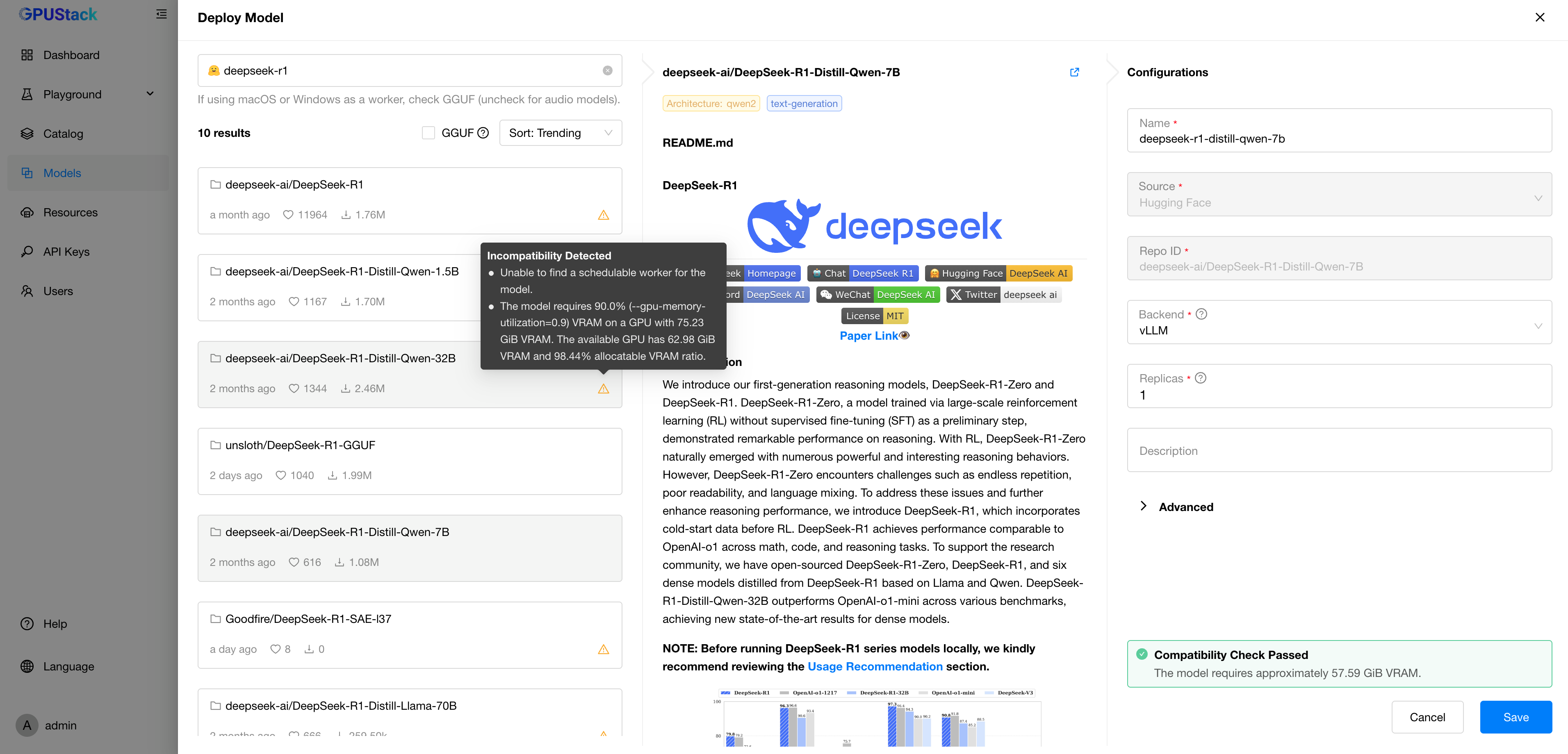The height and width of the screenshot is (754, 1568).
Task: Click the Users people icon
Action: [x=27, y=291]
